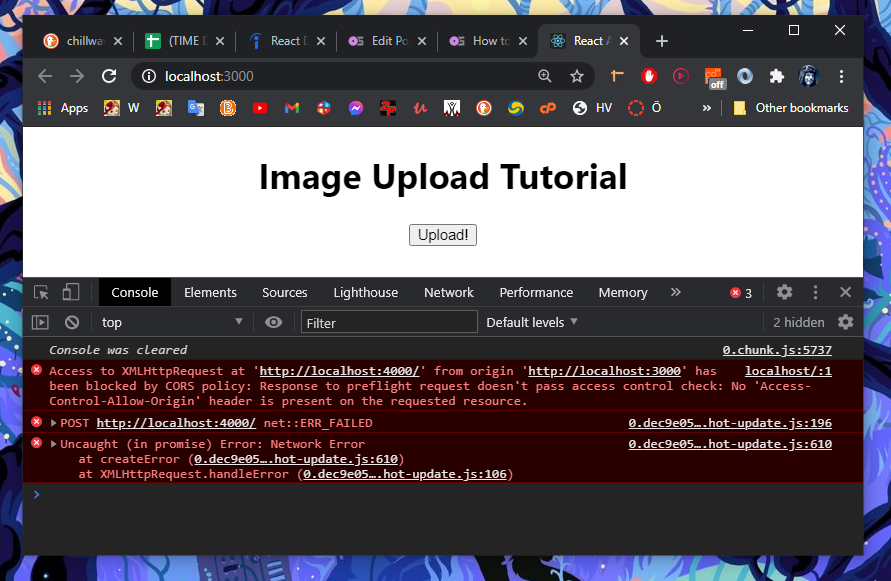The height and width of the screenshot is (581, 891).
Task: Open the console sidebar icon
Action: coord(40,321)
